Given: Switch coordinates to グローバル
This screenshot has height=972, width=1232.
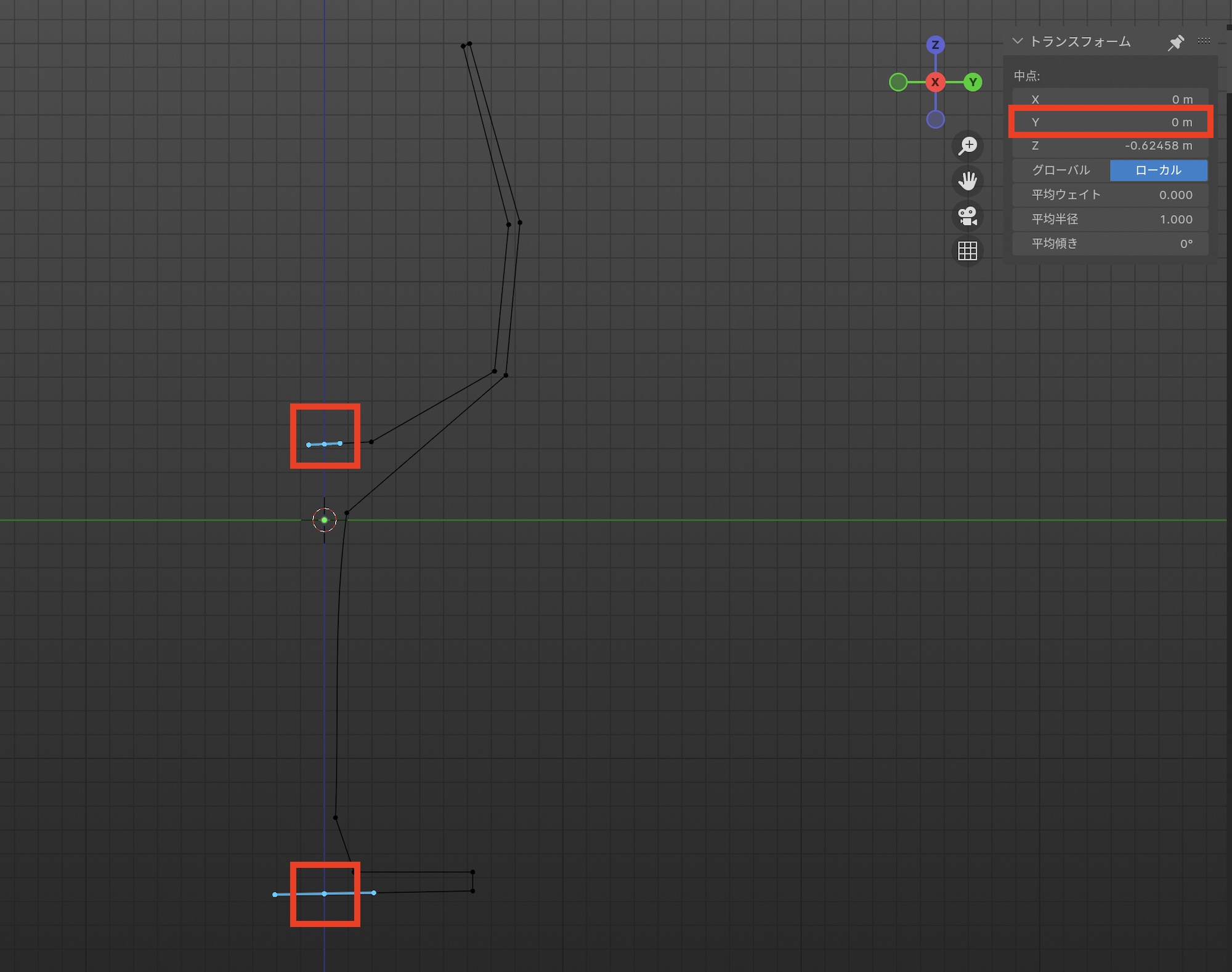Looking at the screenshot, I should (1061, 170).
